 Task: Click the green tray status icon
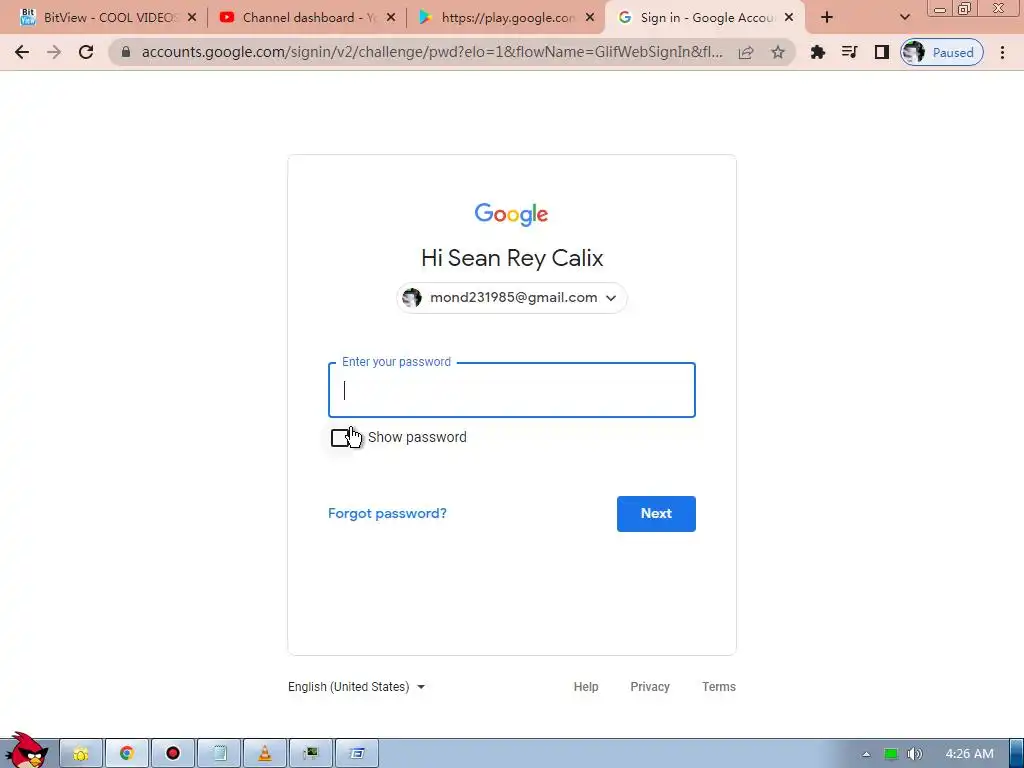point(891,754)
